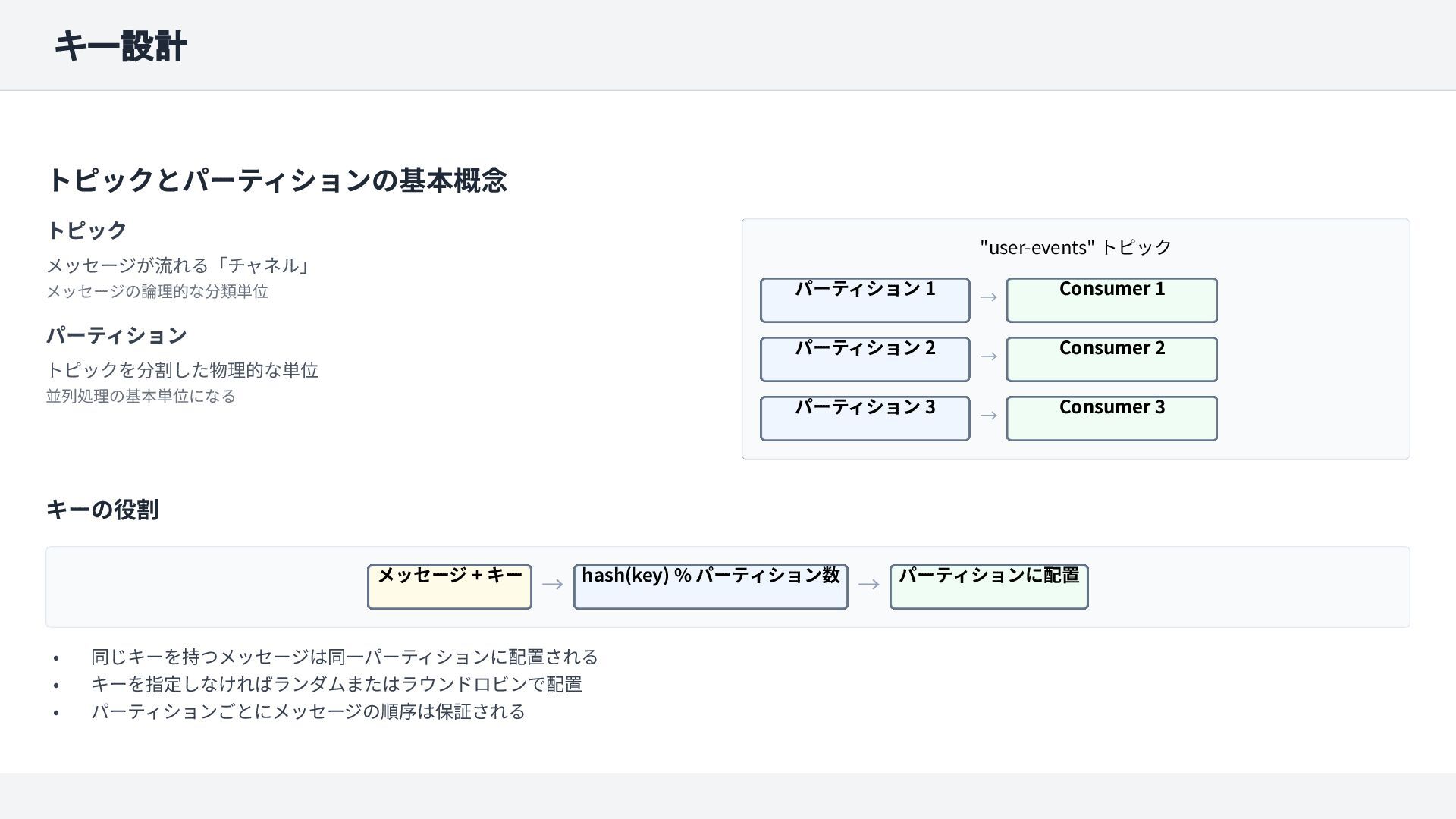Click the Consumer 1 box
Viewport: 1456px width, 819px height.
tap(1111, 300)
